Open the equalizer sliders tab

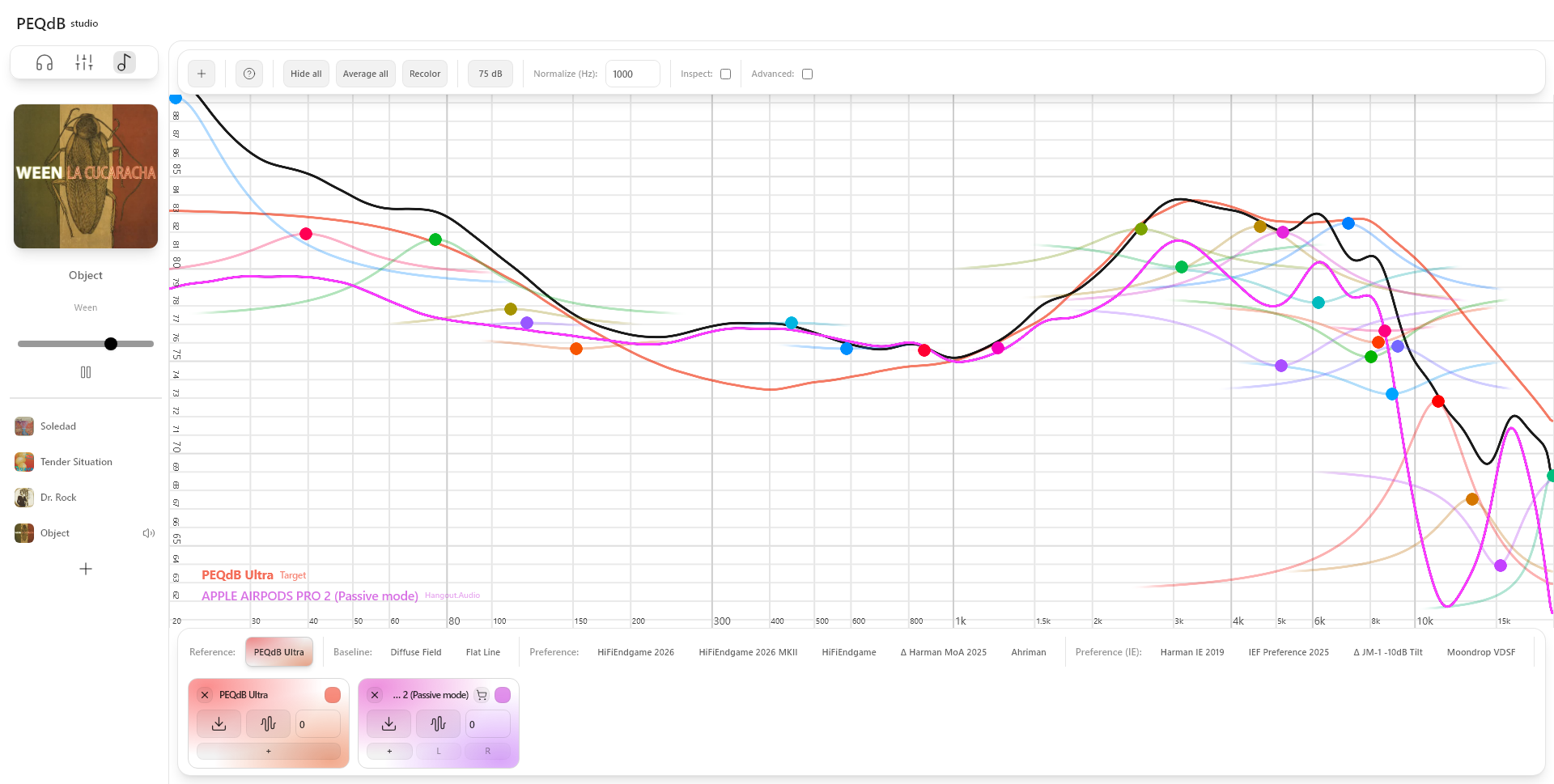coord(84,62)
